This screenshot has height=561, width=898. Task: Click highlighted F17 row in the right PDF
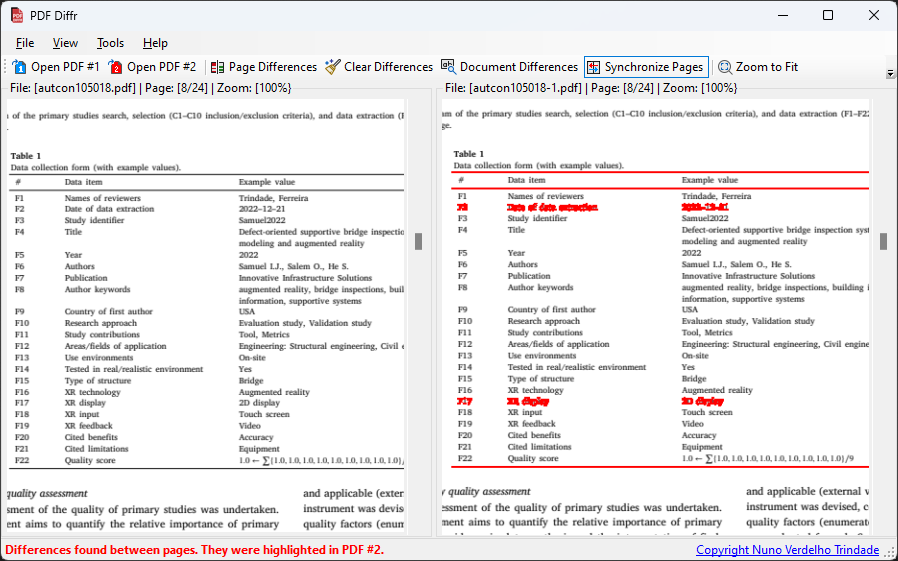[590, 401]
